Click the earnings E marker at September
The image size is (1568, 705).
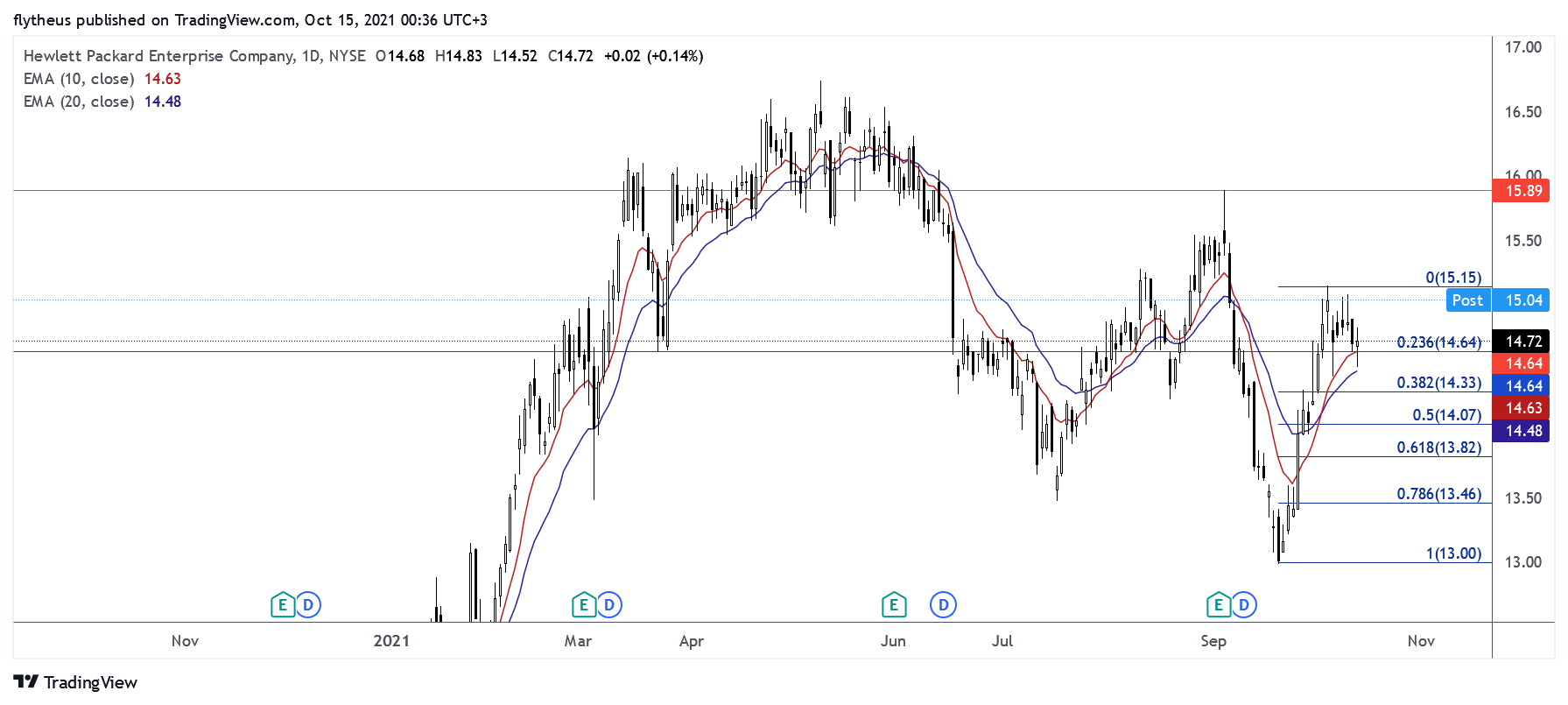[x=1218, y=605]
